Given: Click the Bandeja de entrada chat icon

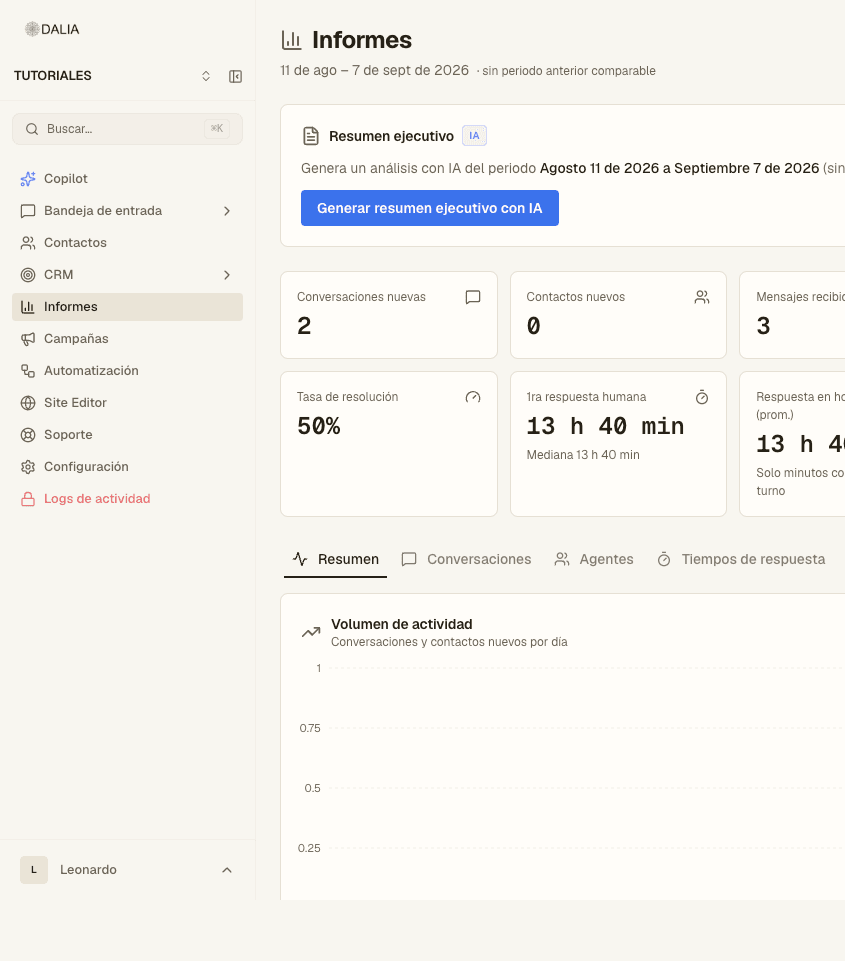Looking at the screenshot, I should point(28,211).
